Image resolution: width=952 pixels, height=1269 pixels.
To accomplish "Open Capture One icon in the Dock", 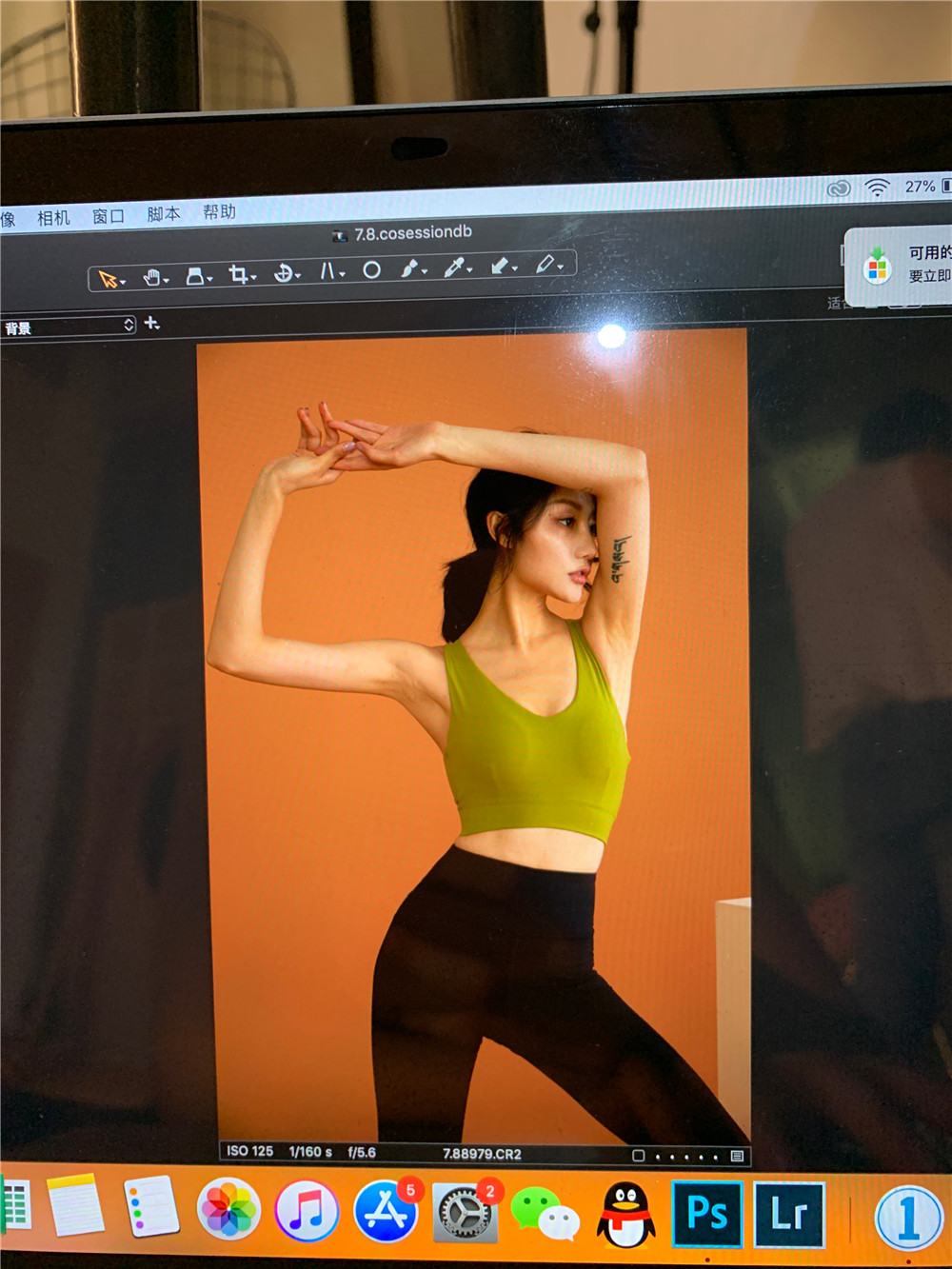I will [x=909, y=1218].
